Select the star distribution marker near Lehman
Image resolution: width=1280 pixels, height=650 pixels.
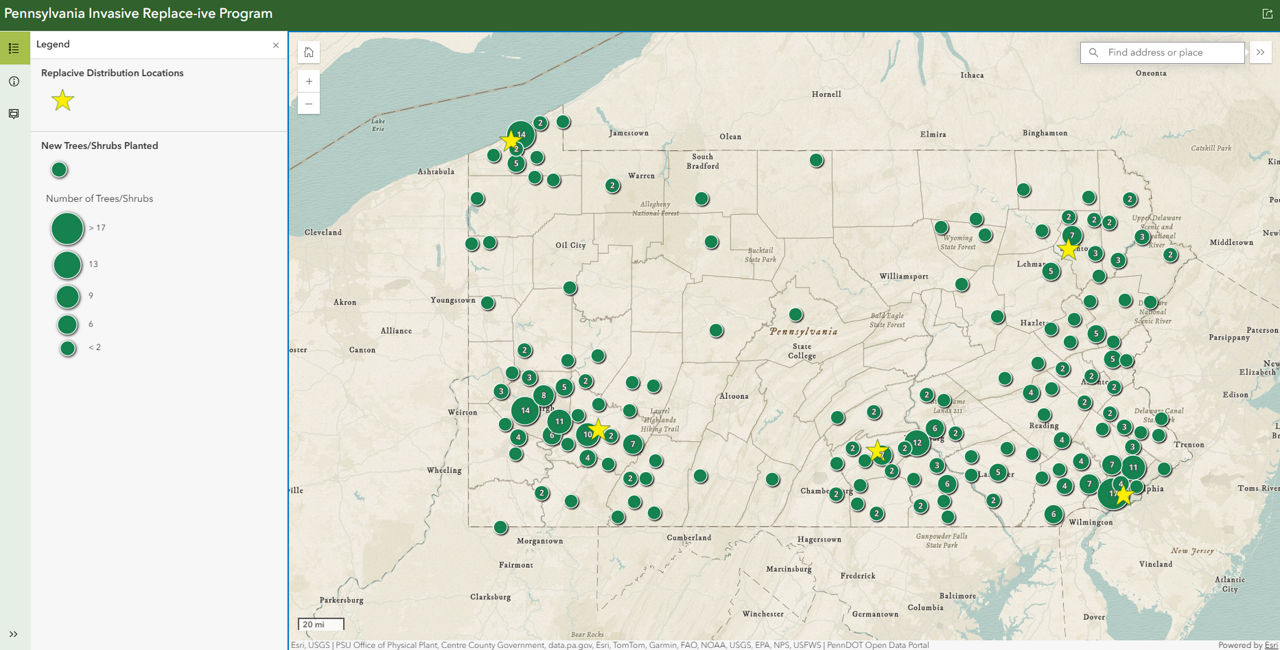click(x=1068, y=249)
